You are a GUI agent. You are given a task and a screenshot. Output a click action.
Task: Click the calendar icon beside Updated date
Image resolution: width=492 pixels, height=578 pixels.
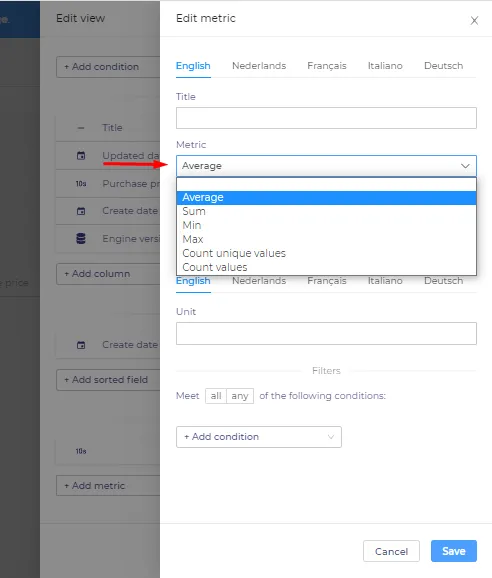point(81,156)
